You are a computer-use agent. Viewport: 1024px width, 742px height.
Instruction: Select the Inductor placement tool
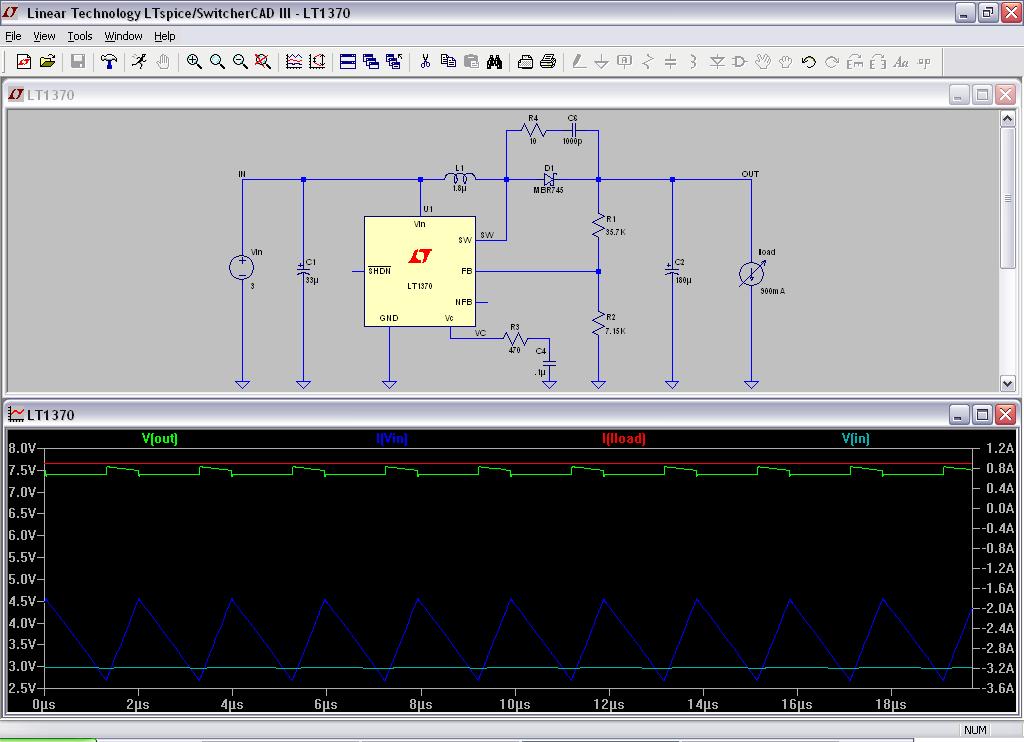[x=694, y=61]
